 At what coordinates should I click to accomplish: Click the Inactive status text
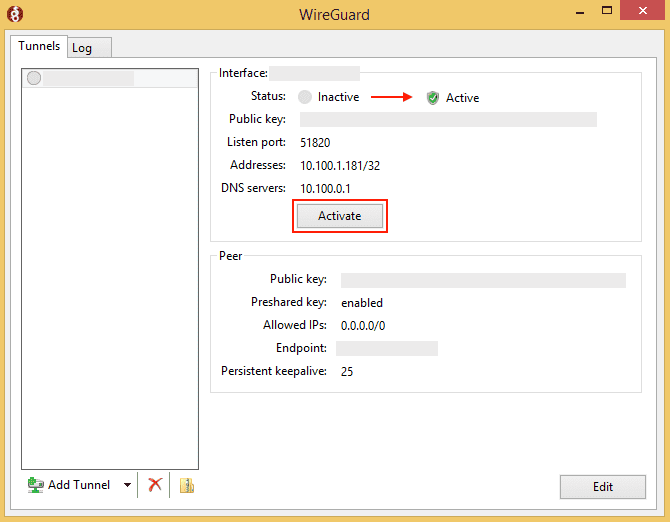point(338,97)
